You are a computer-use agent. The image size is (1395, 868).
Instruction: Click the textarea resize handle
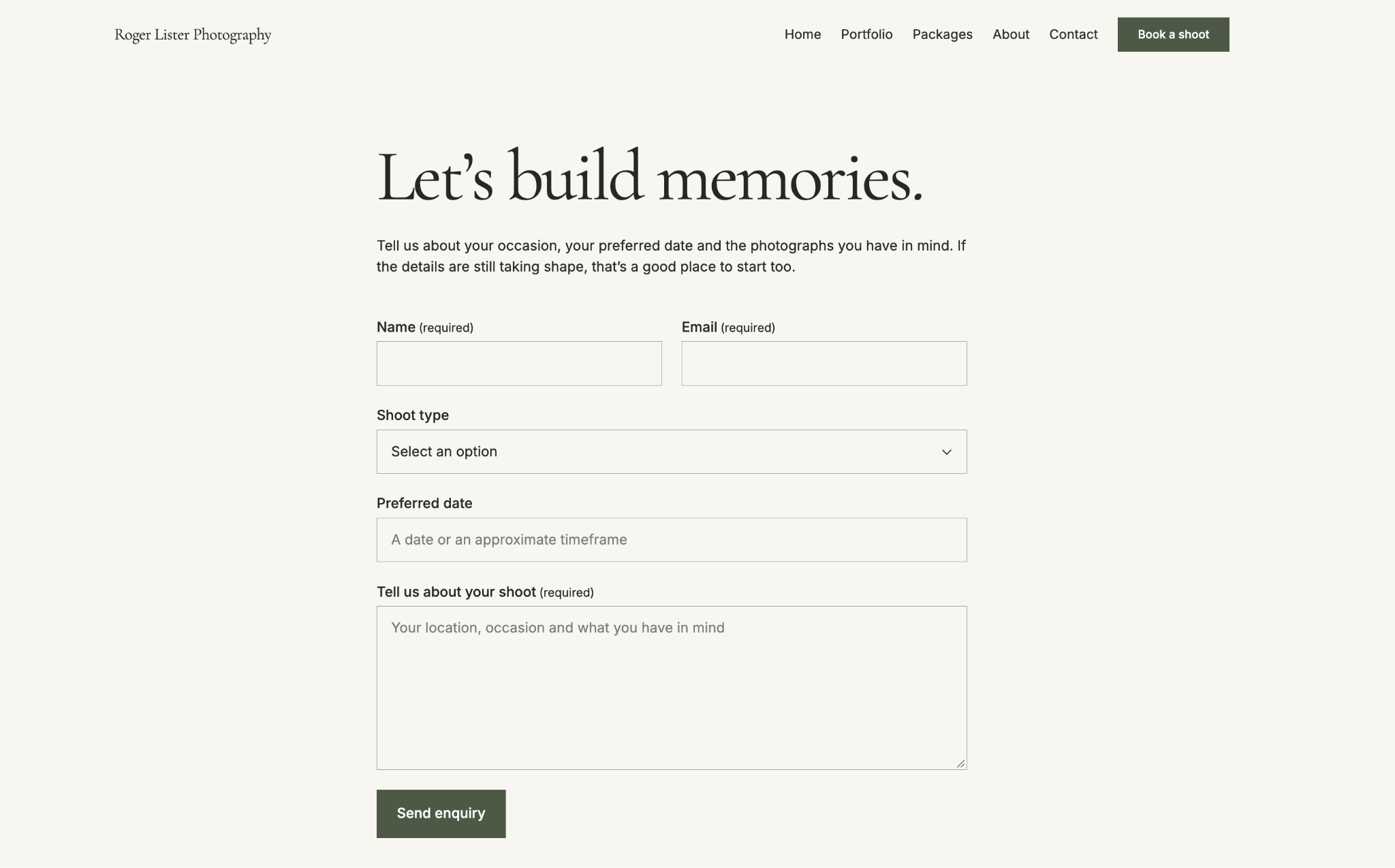click(960, 764)
